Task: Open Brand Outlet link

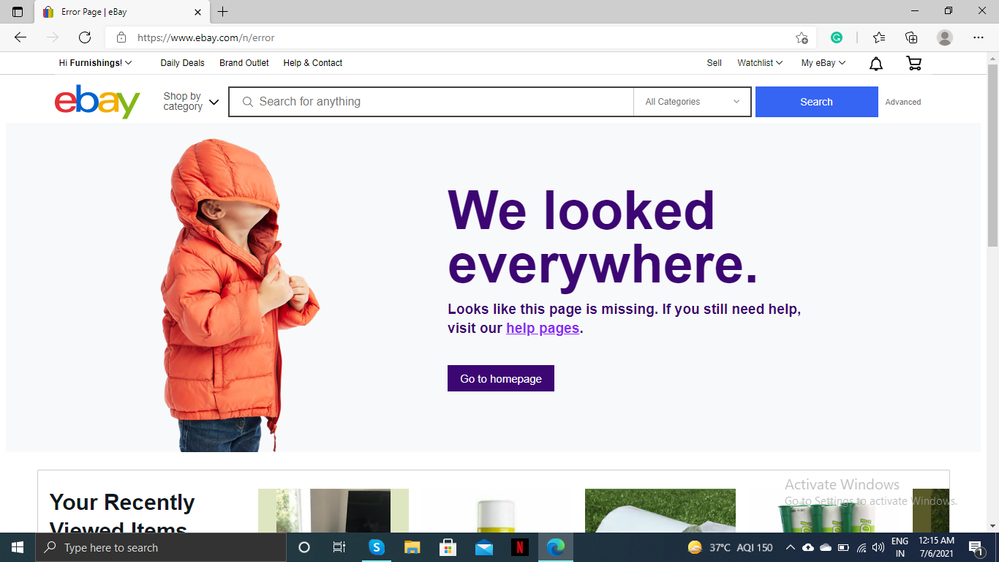Action: [244, 62]
